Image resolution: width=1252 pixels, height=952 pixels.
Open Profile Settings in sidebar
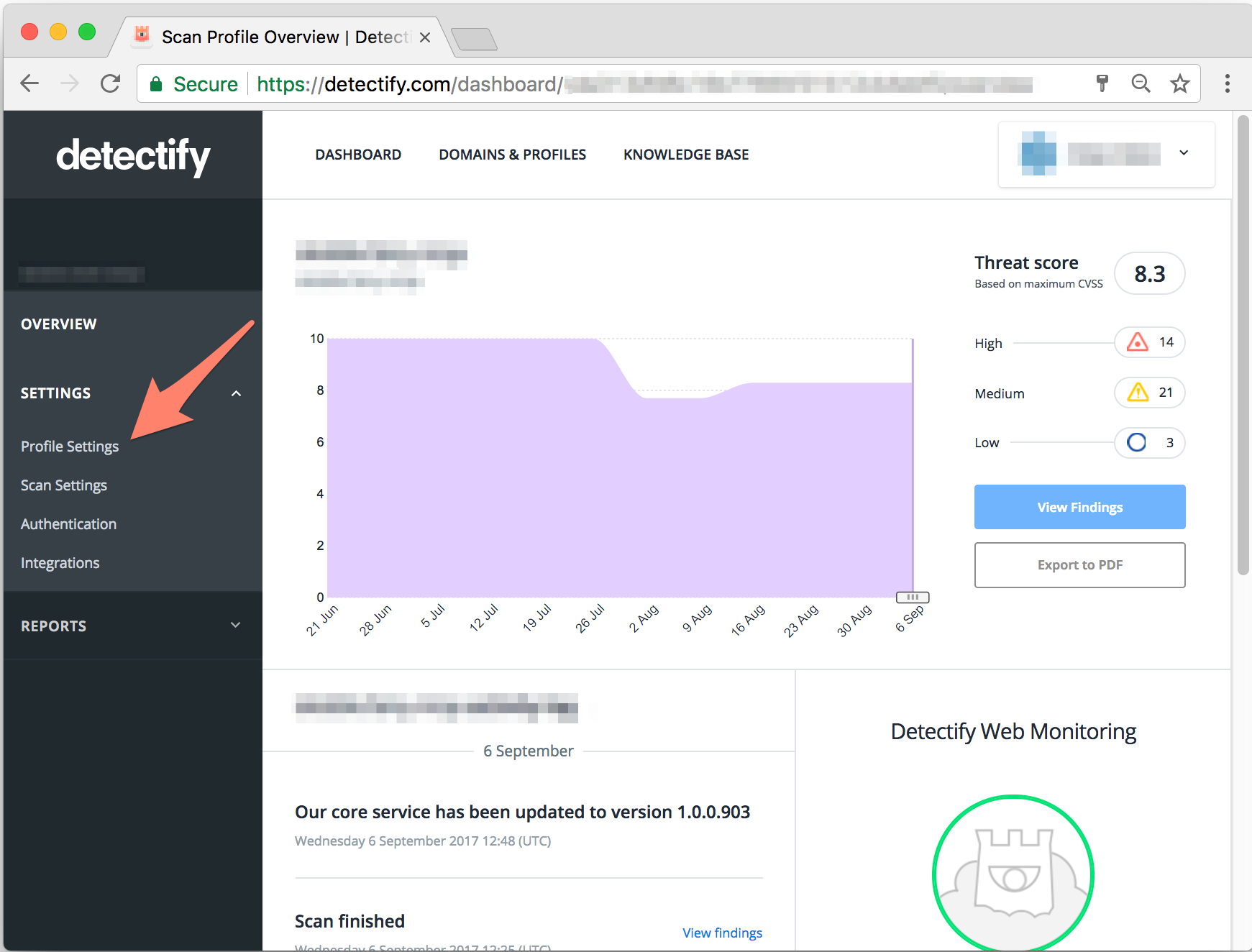pos(70,447)
